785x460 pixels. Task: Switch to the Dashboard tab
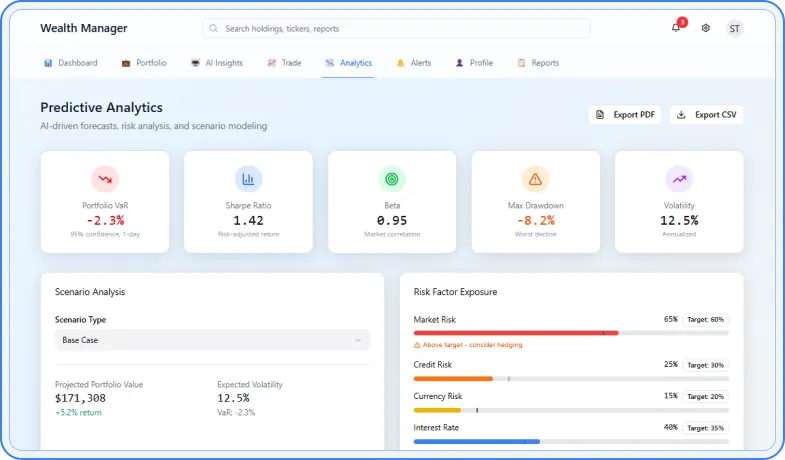click(x=70, y=63)
